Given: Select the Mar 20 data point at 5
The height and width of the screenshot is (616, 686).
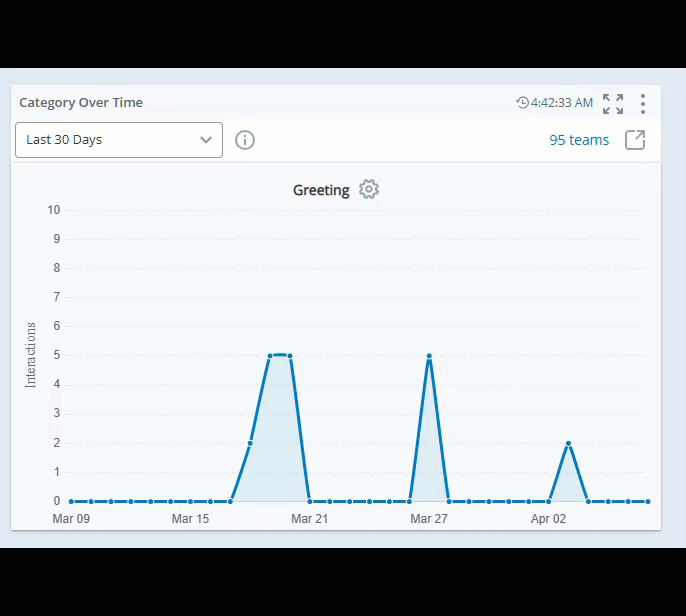Looking at the screenshot, I should tap(290, 356).
